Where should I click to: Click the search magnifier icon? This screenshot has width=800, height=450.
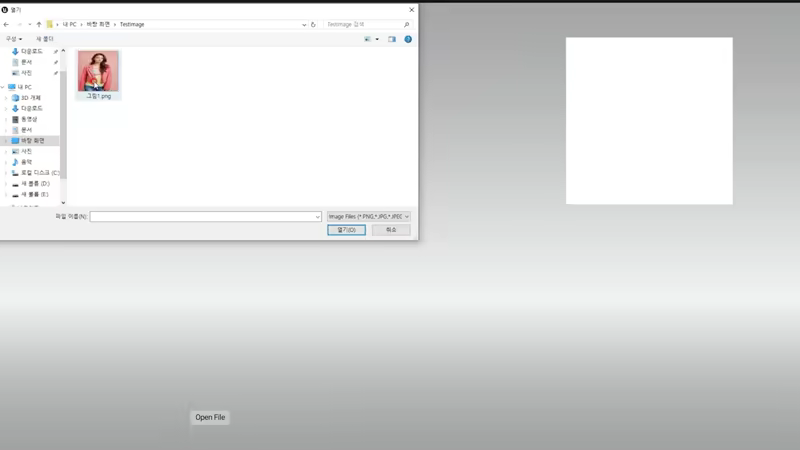click(x=407, y=24)
